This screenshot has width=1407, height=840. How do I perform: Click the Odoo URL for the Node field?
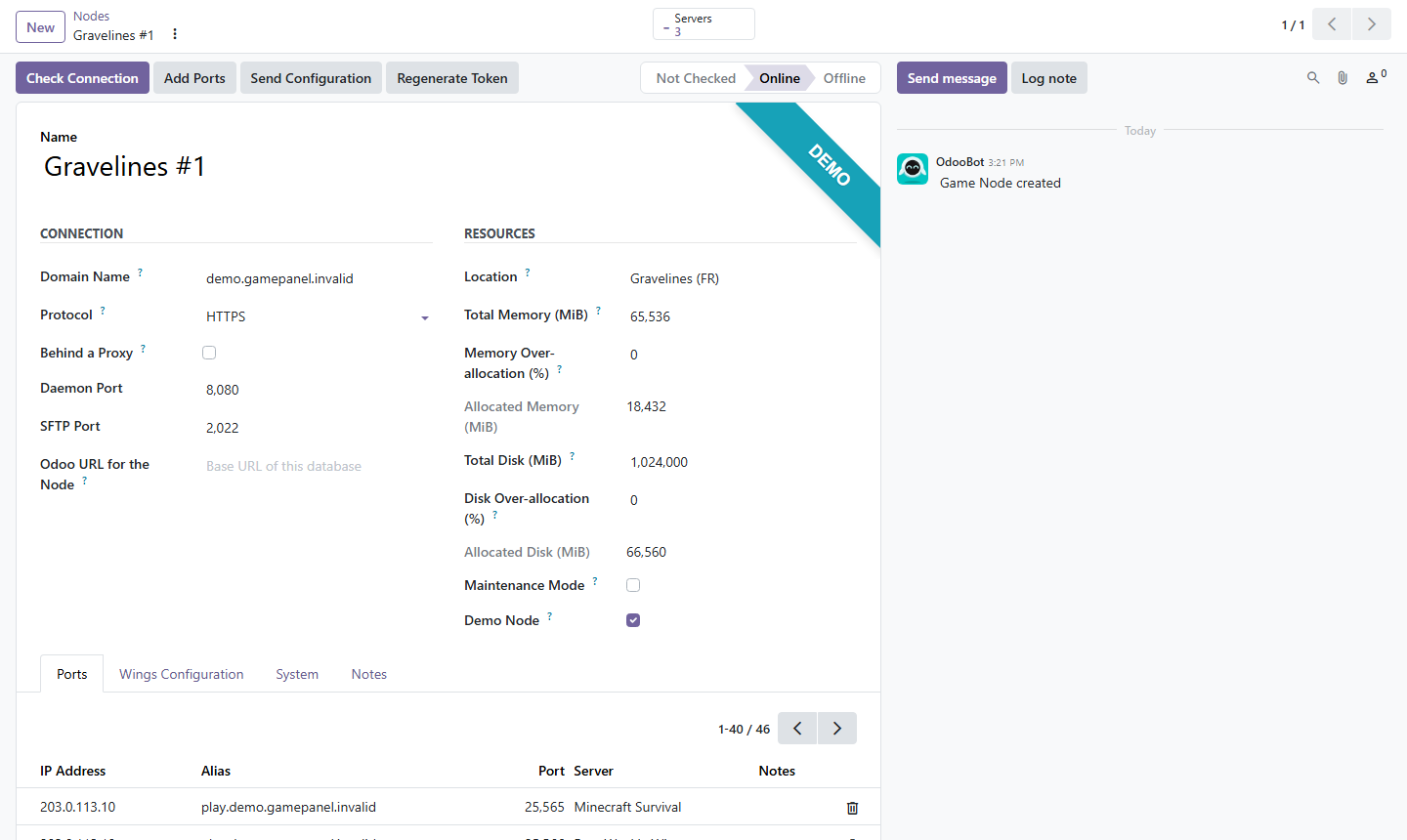319,466
